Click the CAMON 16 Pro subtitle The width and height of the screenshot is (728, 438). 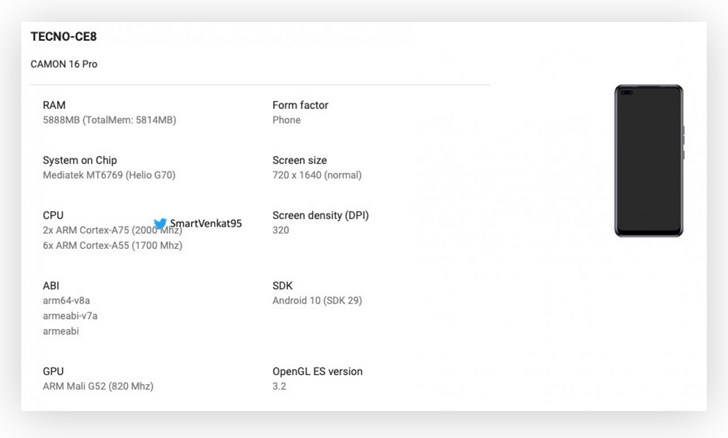[x=64, y=64]
